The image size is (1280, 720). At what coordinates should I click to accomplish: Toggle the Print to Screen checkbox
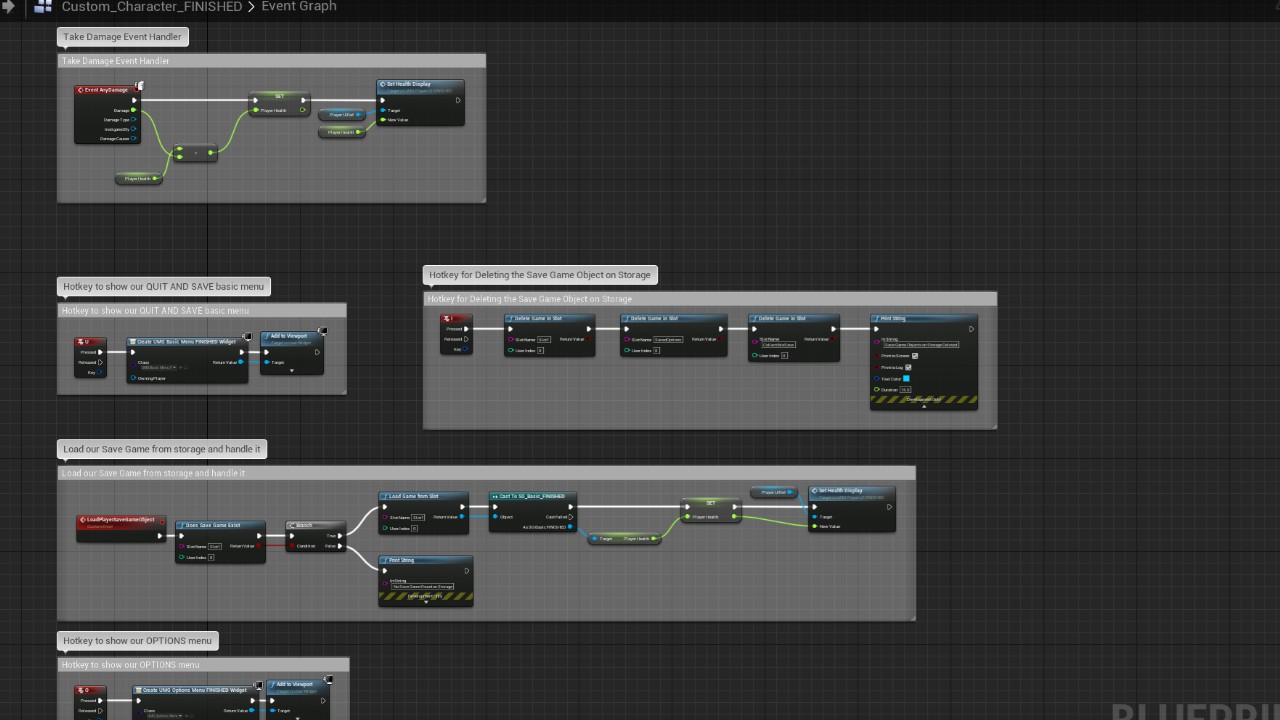coord(915,355)
